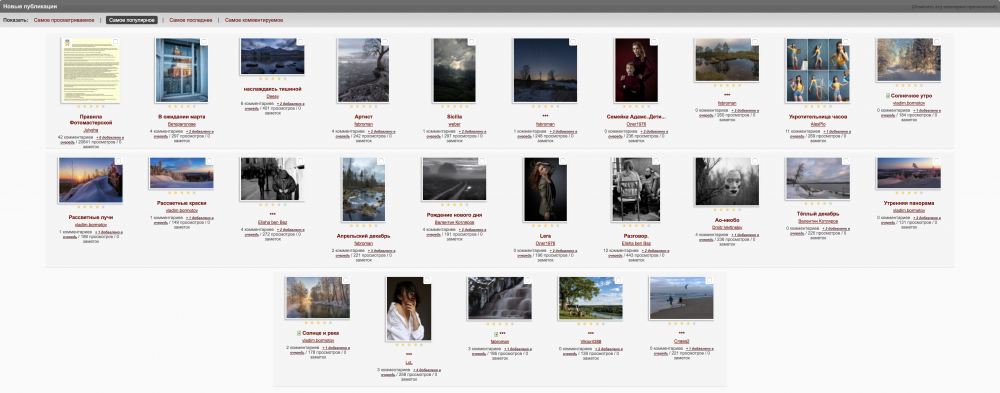The height and width of the screenshot is (393, 1000).
Task: Open the window reflection photo thumbnail
Action: tap(182, 70)
